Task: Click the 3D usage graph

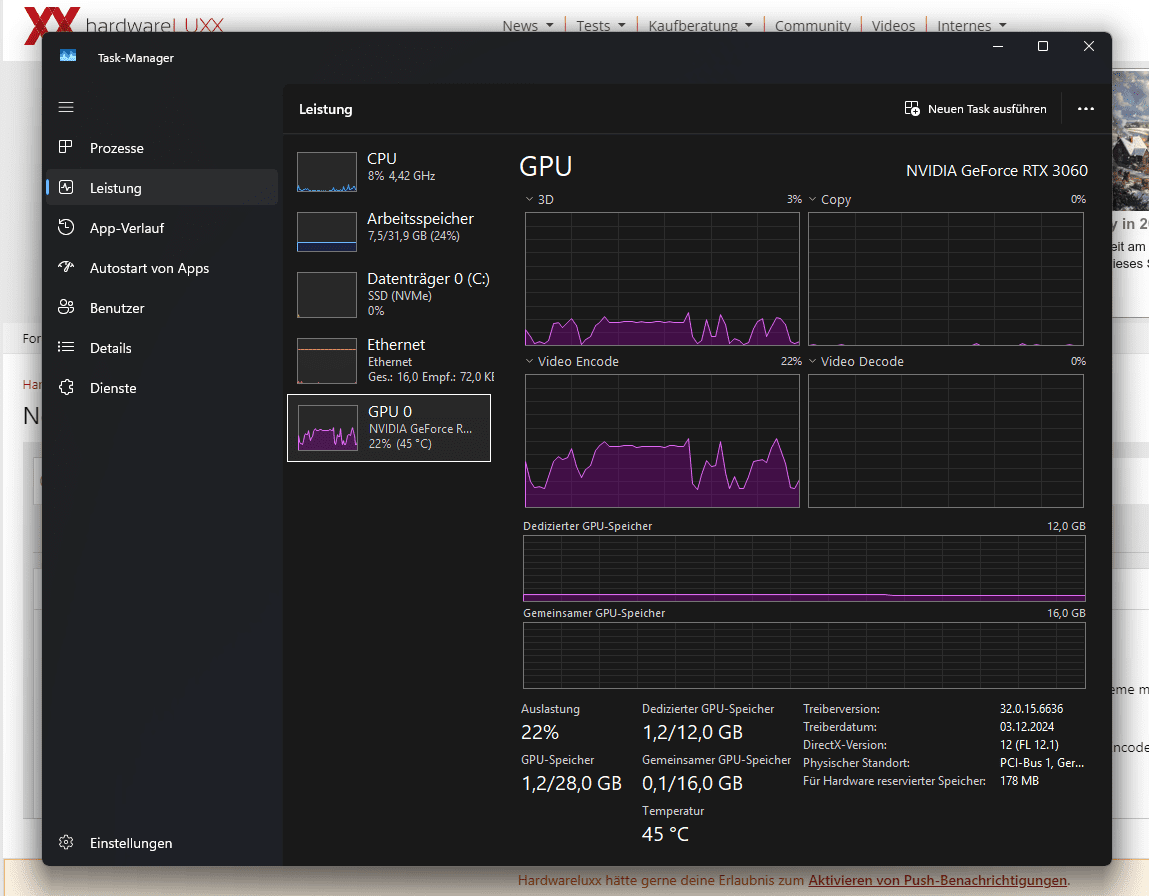Action: [x=662, y=279]
